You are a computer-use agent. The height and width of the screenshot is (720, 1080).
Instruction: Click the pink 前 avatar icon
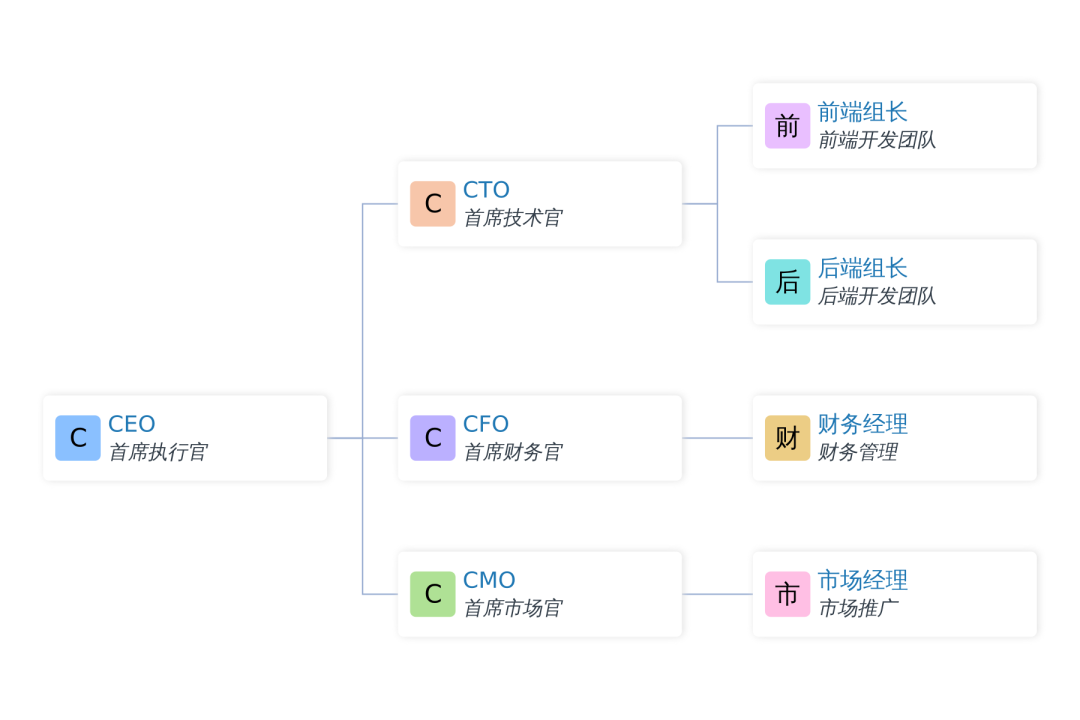(x=787, y=126)
